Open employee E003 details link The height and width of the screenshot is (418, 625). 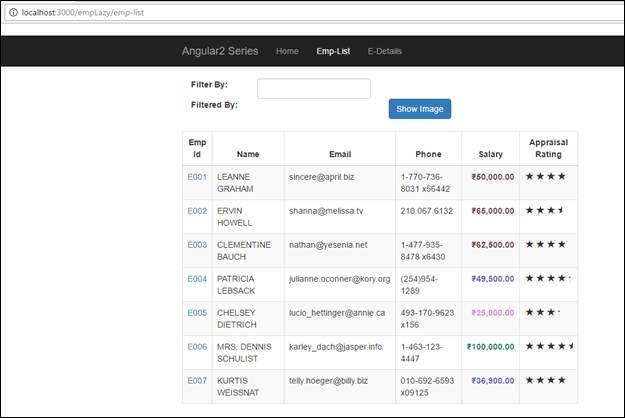coord(197,245)
